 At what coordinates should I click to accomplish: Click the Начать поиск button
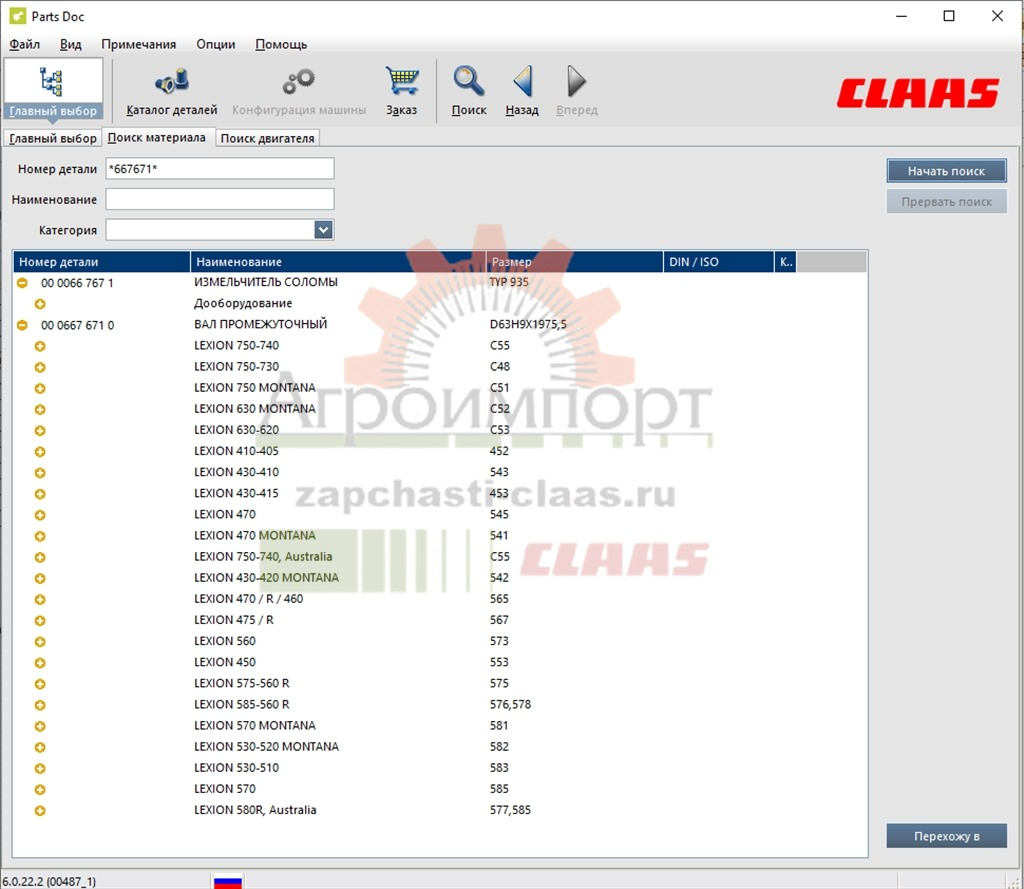[946, 171]
